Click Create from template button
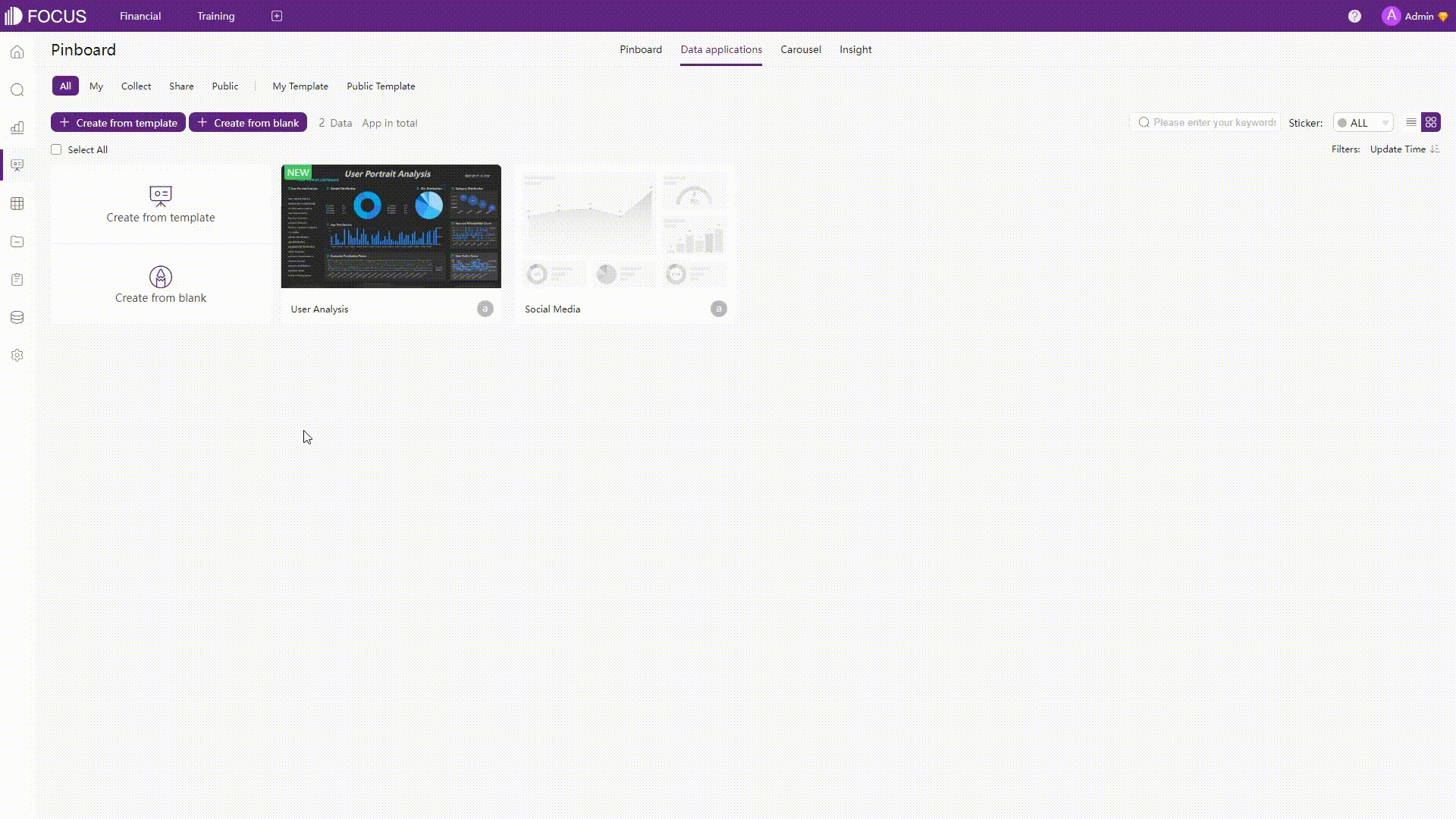 [x=119, y=122]
